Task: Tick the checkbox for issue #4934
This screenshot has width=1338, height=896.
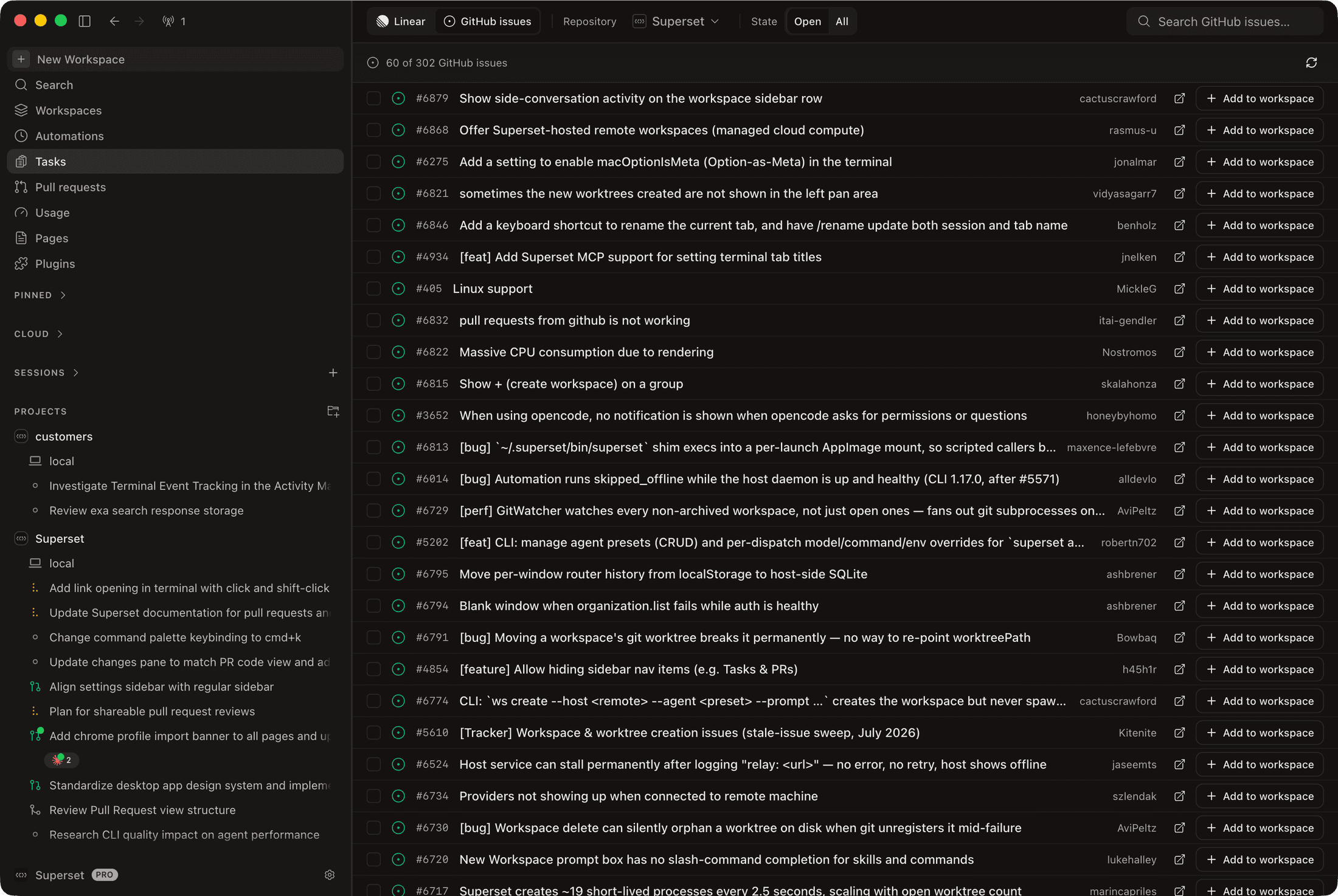Action: point(373,257)
